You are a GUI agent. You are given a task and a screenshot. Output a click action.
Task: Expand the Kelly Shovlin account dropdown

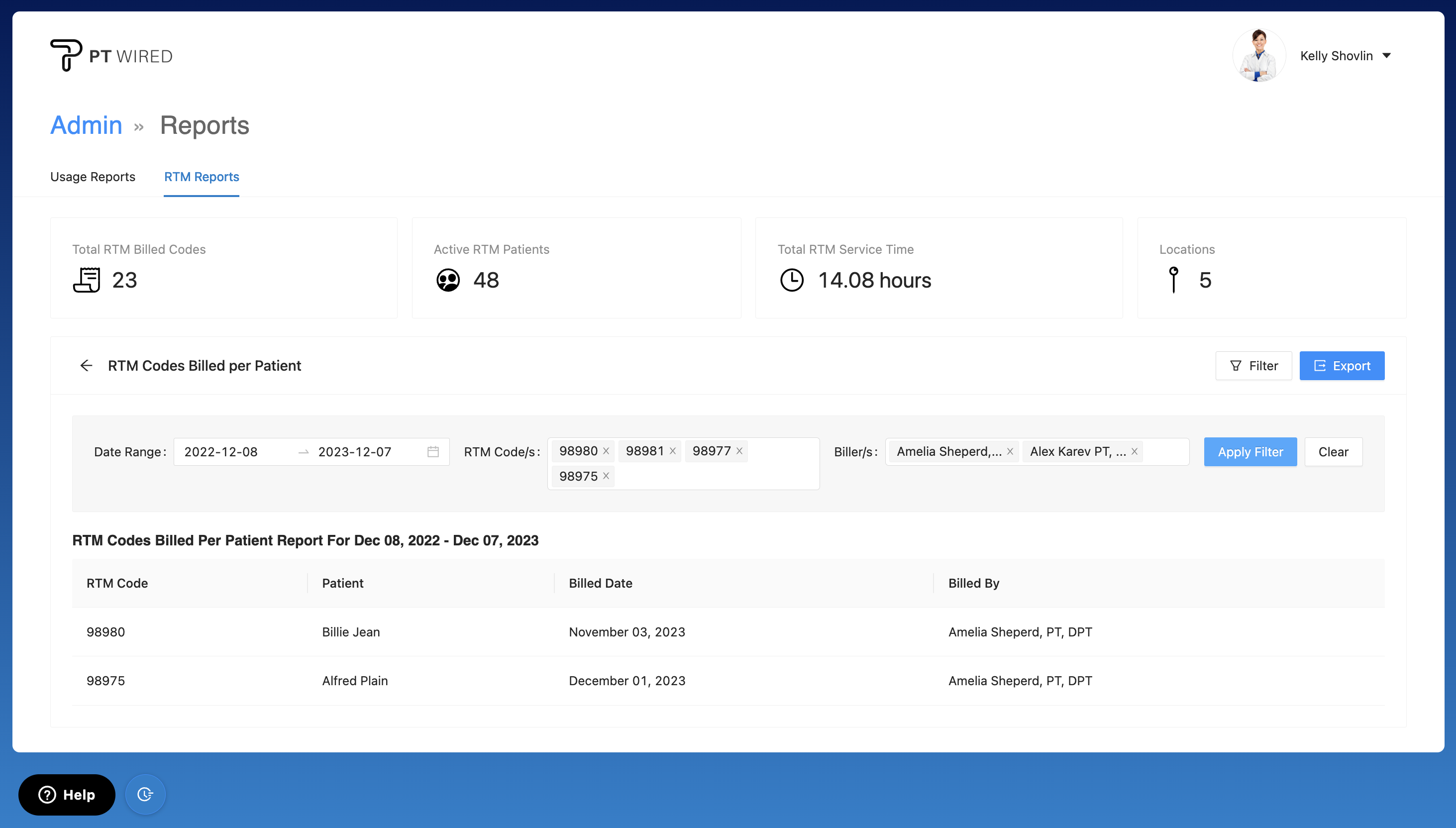[1386, 56]
